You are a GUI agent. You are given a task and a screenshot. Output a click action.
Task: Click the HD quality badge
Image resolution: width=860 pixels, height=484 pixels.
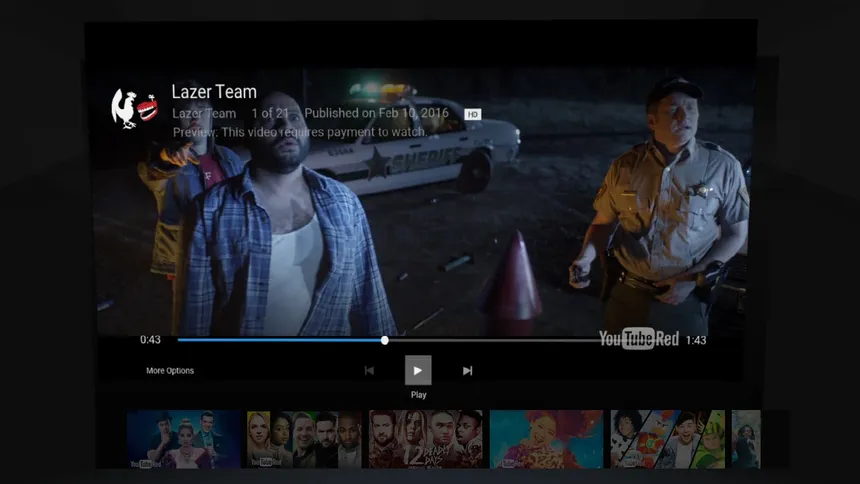coord(472,114)
